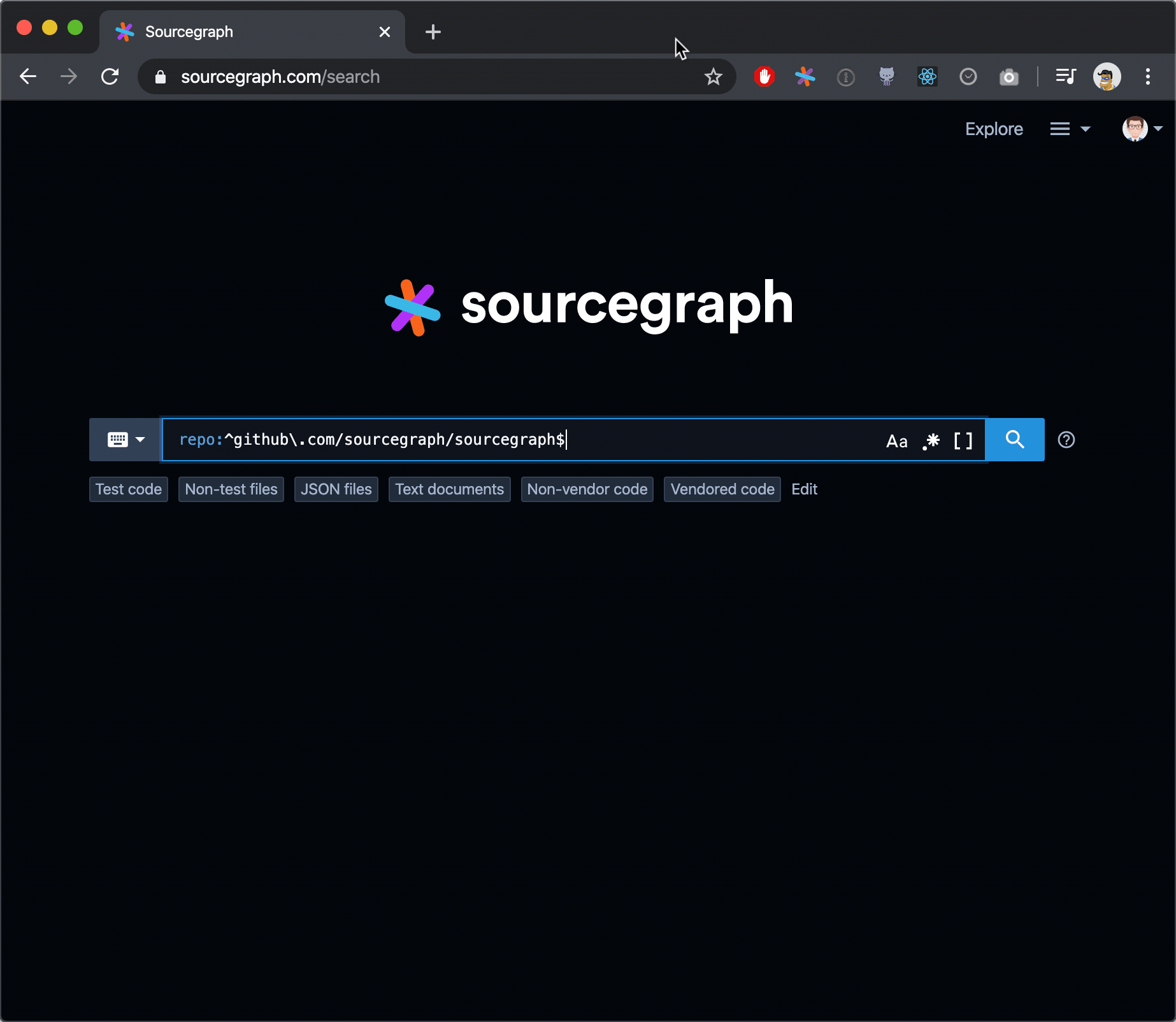Open the React DevTools extension
Viewport: 1176px width, 1022px height.
pos(927,77)
